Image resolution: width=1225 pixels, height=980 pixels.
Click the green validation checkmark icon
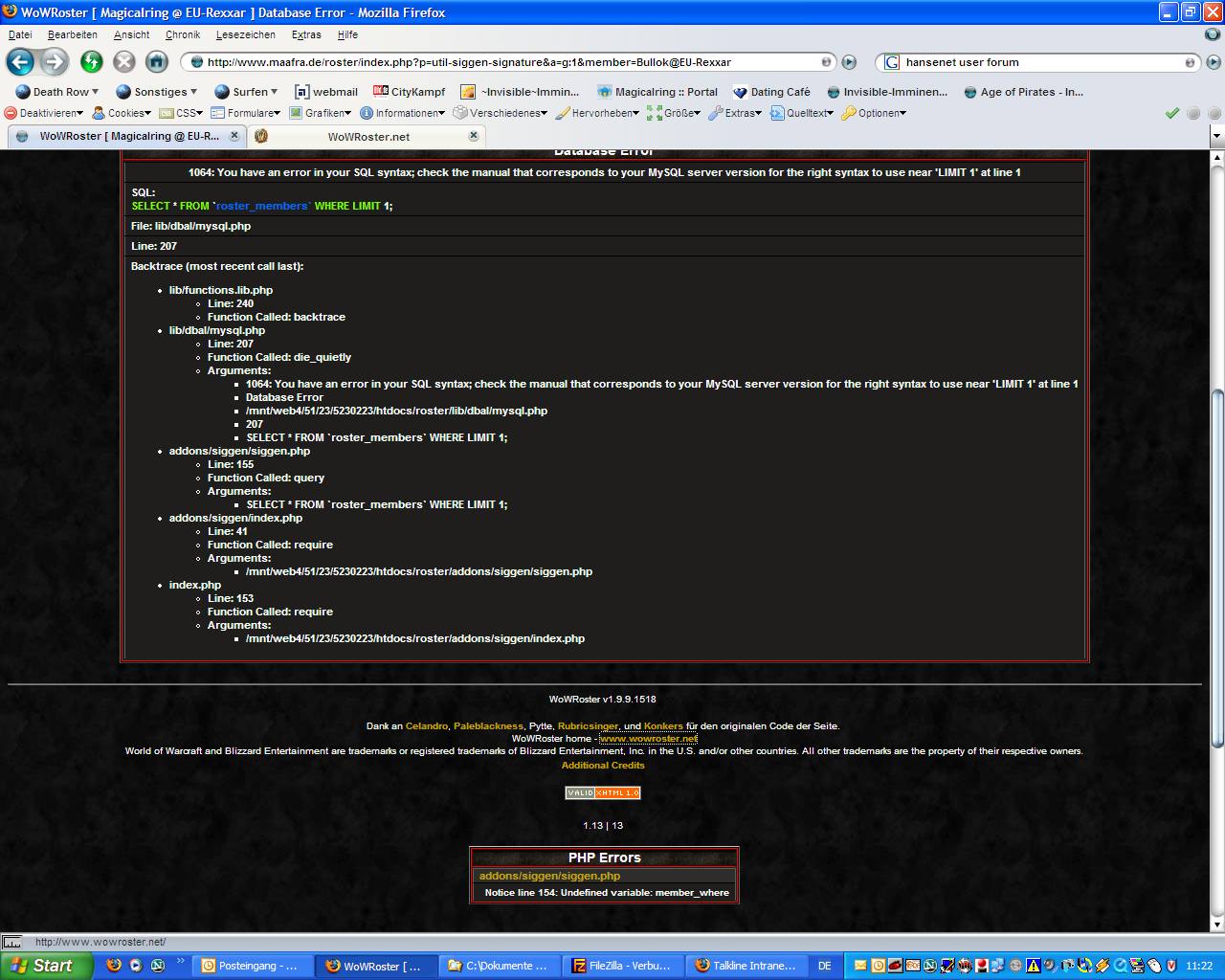coord(1171,113)
